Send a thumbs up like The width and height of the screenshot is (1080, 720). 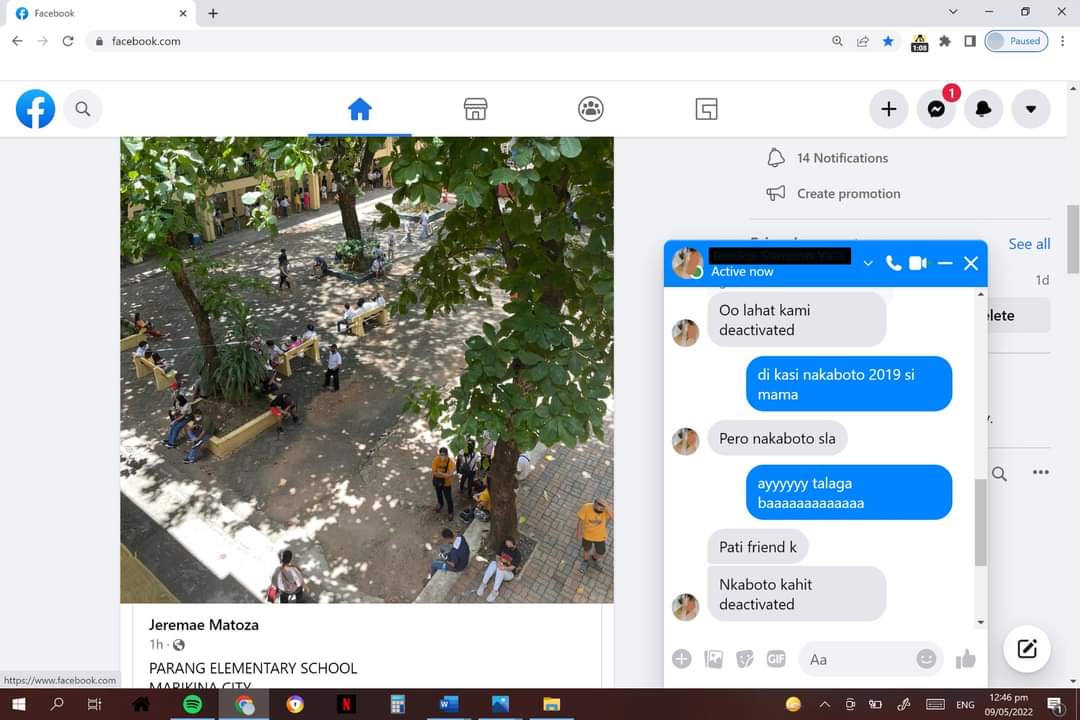[966, 659]
